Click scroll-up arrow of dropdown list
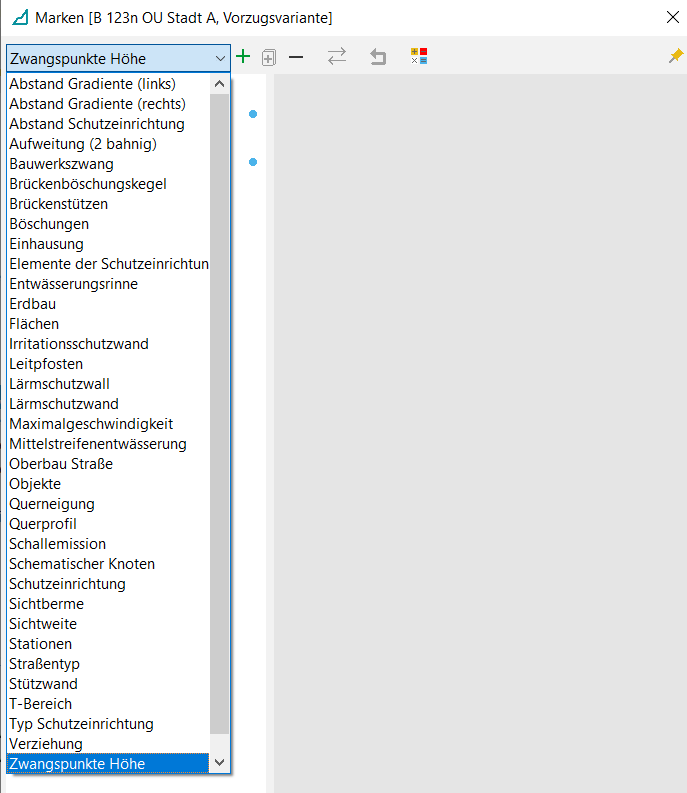The width and height of the screenshot is (687, 793). pyautogui.click(x=220, y=84)
